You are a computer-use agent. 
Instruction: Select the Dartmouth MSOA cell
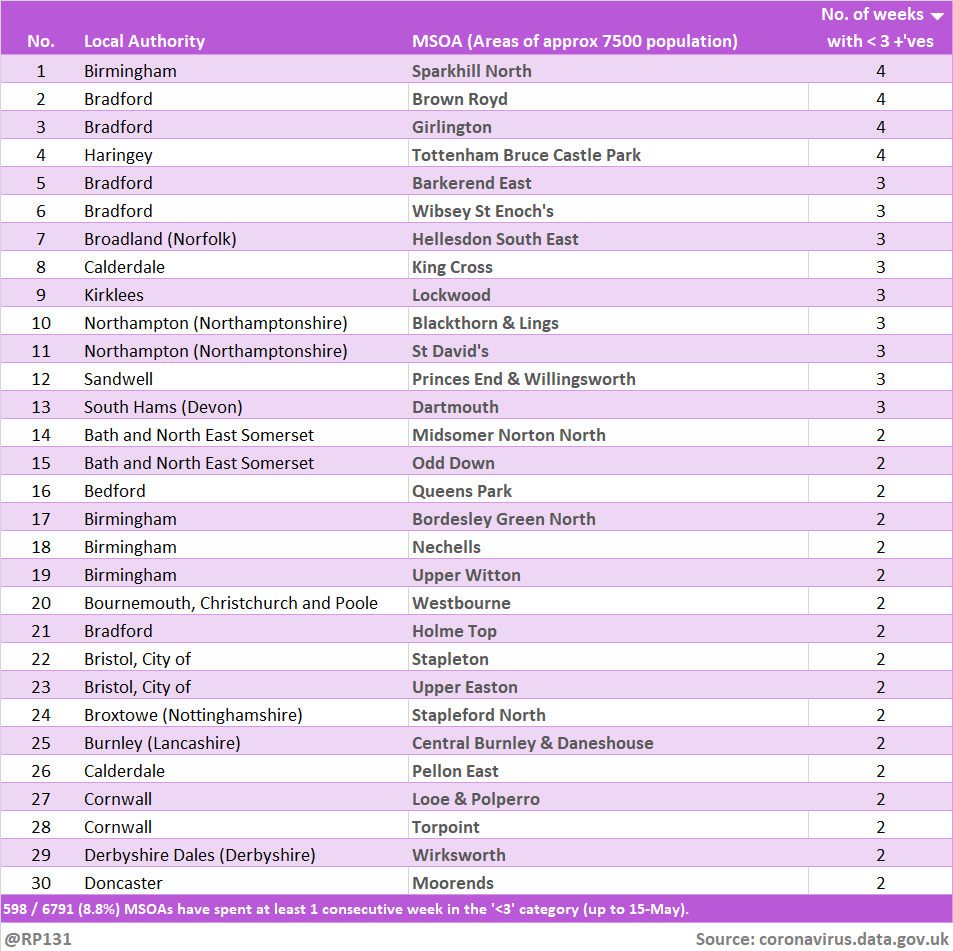[x=455, y=407]
